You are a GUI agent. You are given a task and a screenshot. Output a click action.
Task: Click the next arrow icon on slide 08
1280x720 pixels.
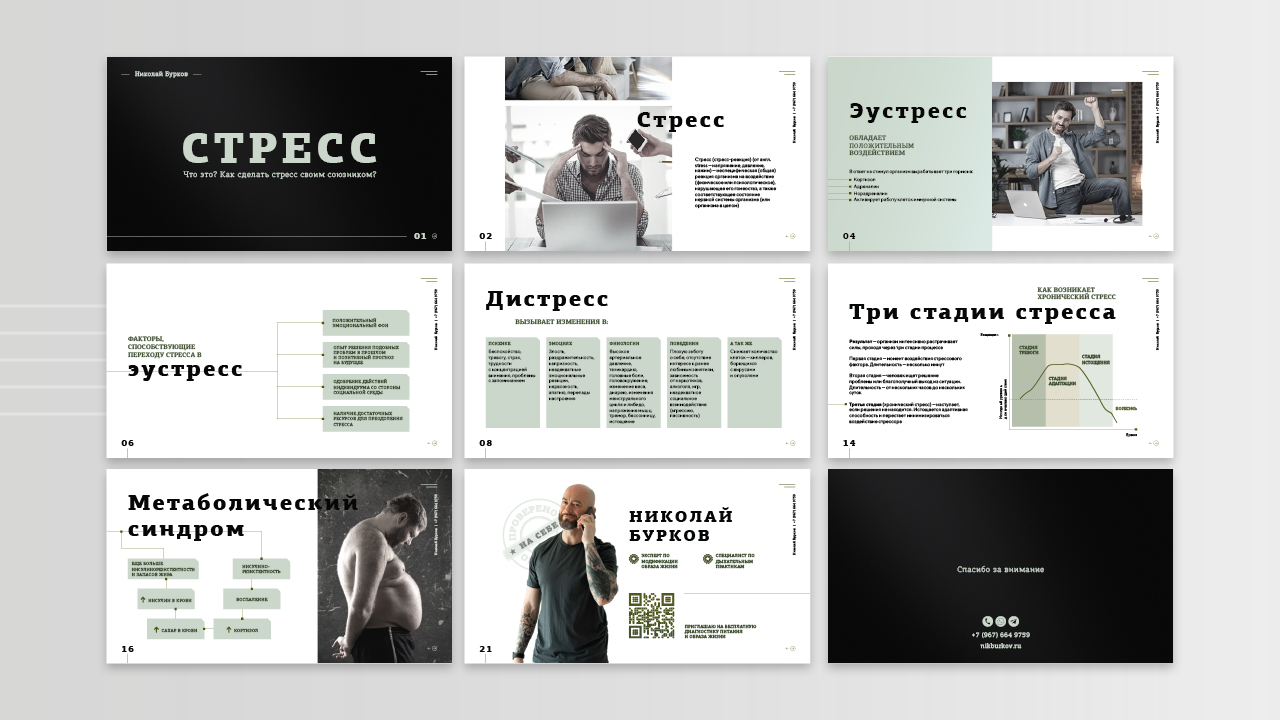point(791,443)
